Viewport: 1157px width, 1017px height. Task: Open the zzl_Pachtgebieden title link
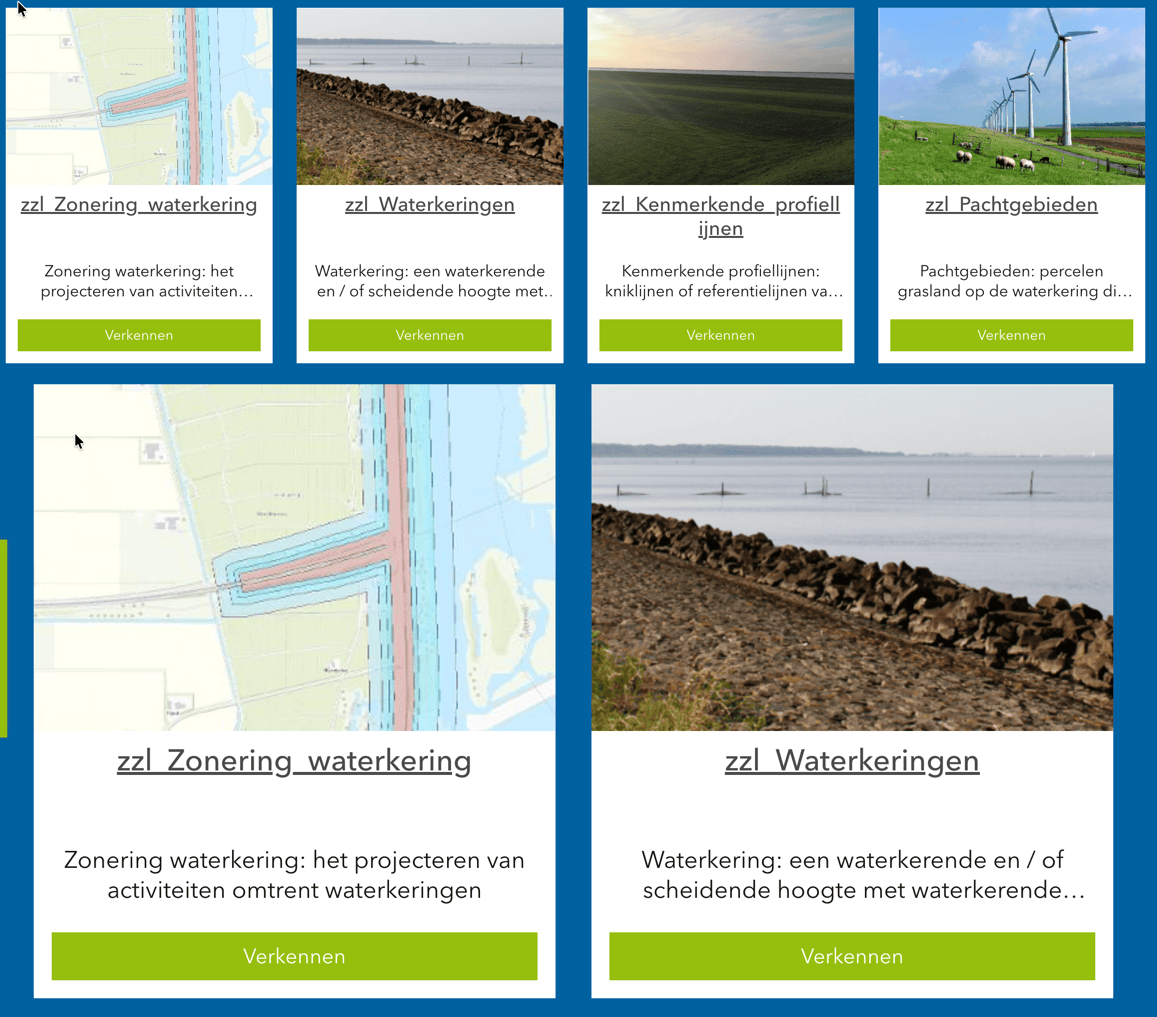click(1011, 205)
